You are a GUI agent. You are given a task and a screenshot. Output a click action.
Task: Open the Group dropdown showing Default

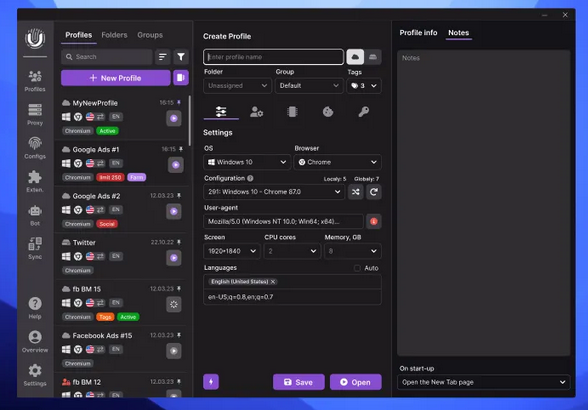pyautogui.click(x=309, y=86)
